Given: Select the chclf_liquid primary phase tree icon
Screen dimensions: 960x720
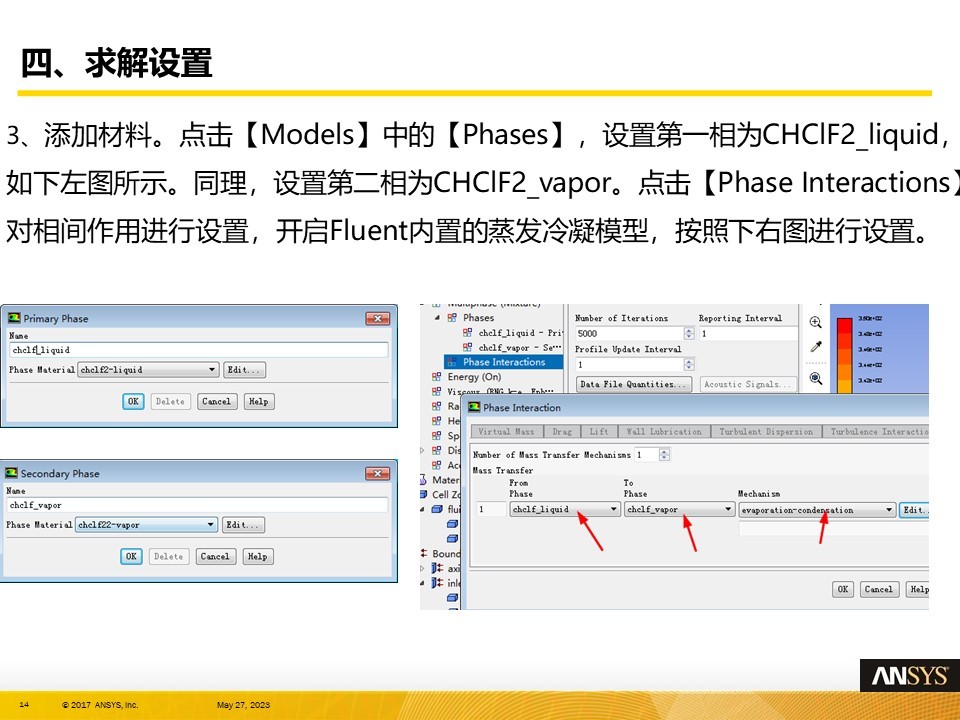Looking at the screenshot, I should (x=467, y=332).
